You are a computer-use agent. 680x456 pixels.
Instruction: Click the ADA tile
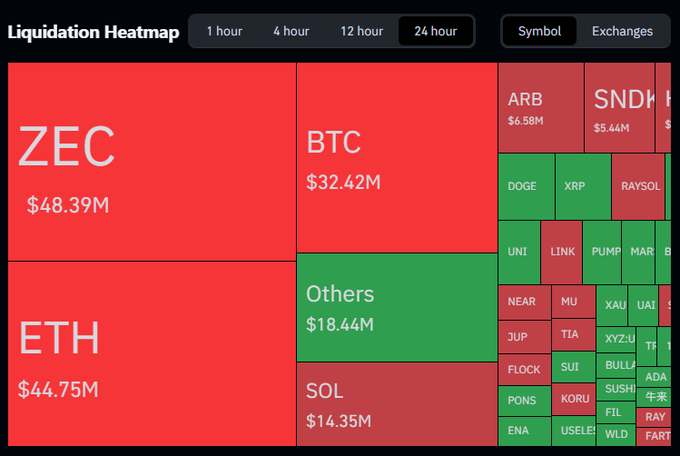[654, 377]
